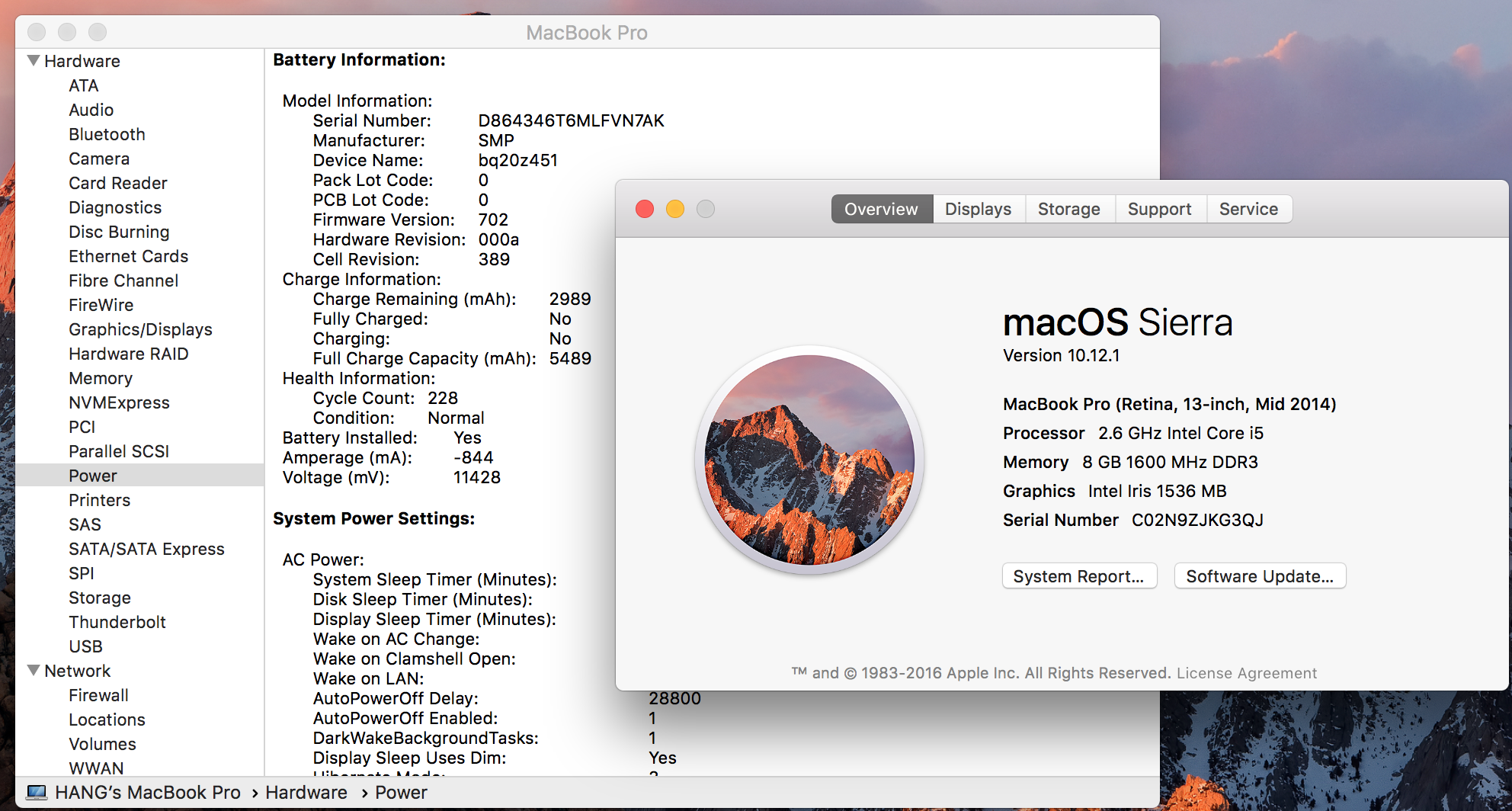
Task: Open Printers in the sidebar
Action: pyautogui.click(x=100, y=500)
